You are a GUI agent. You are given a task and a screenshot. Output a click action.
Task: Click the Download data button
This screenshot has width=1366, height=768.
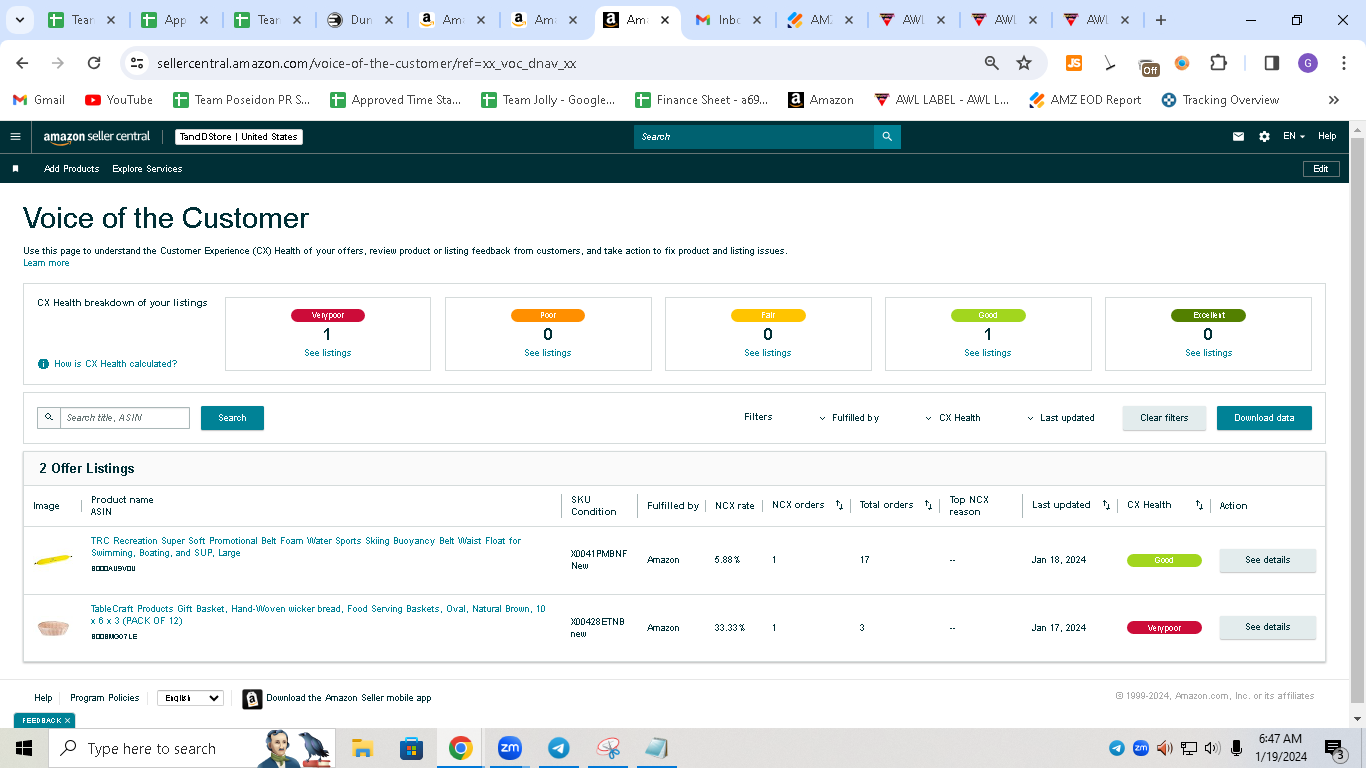1264,418
